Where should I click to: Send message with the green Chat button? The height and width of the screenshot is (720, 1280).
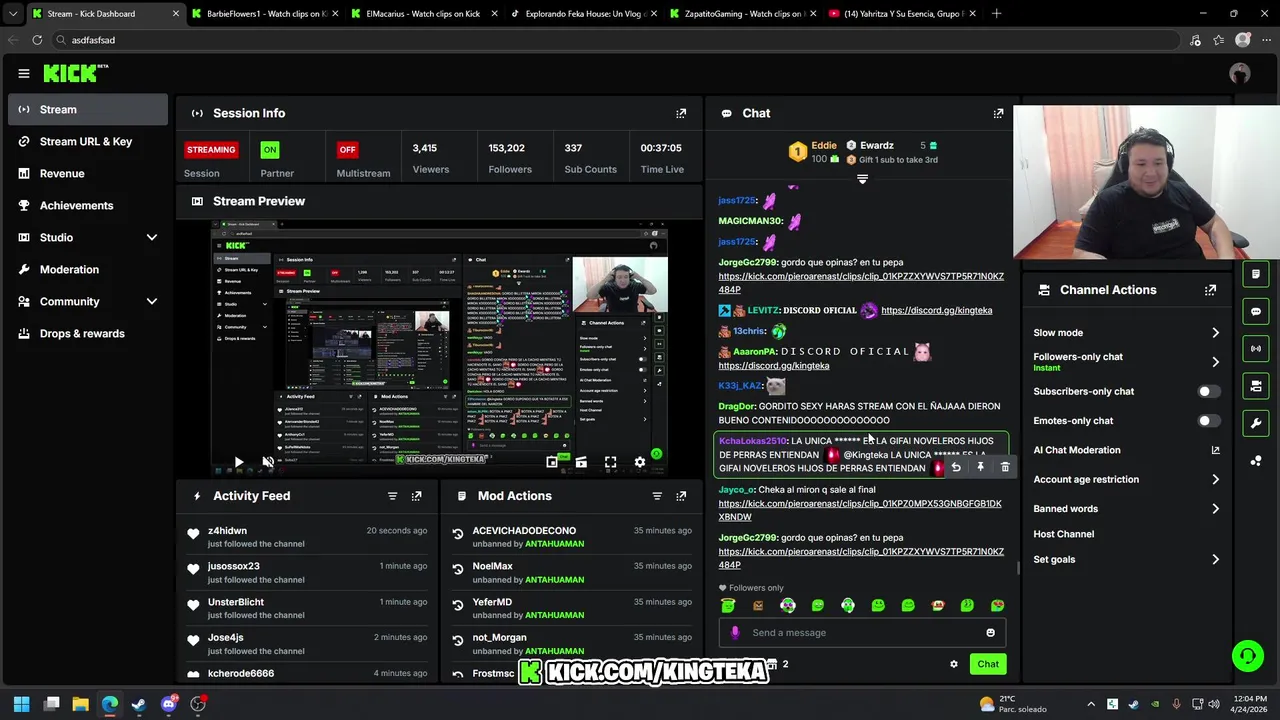coord(988,664)
